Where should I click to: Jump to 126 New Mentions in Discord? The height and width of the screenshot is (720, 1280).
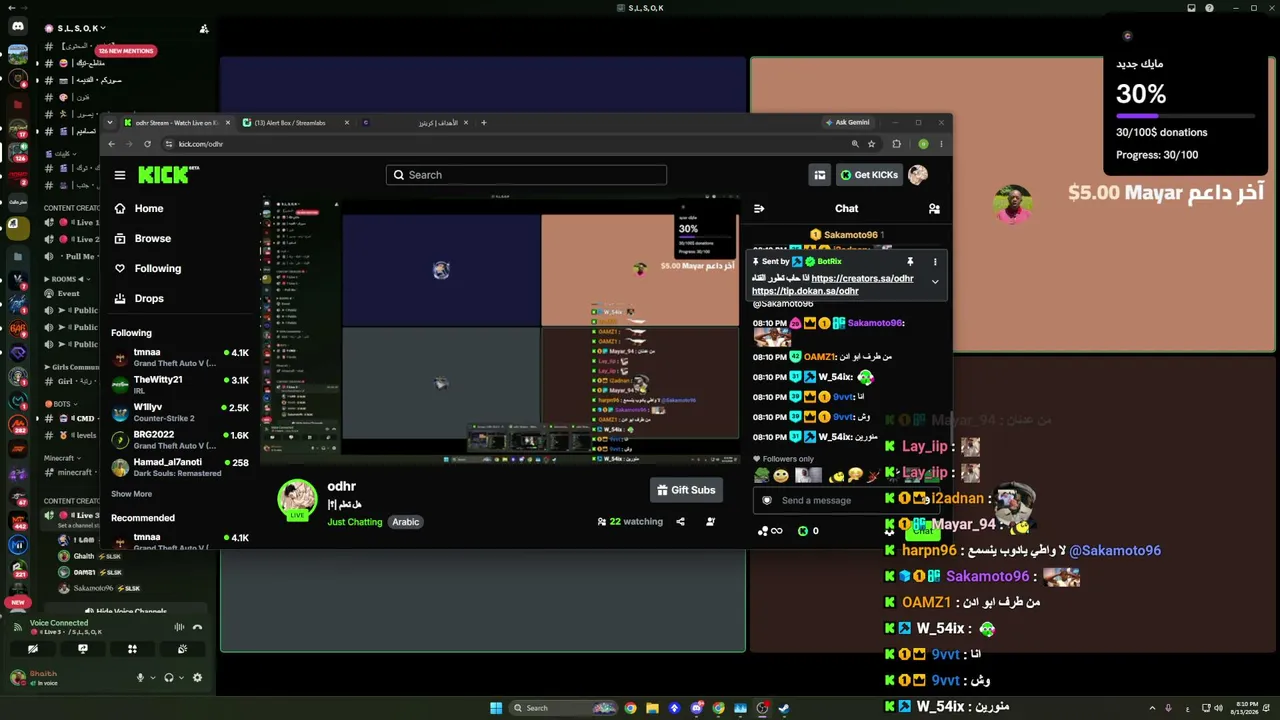click(126, 50)
